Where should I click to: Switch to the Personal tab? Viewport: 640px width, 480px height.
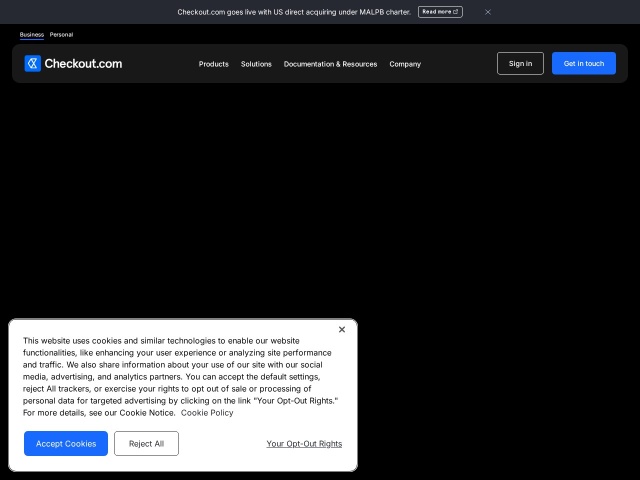pos(61,35)
